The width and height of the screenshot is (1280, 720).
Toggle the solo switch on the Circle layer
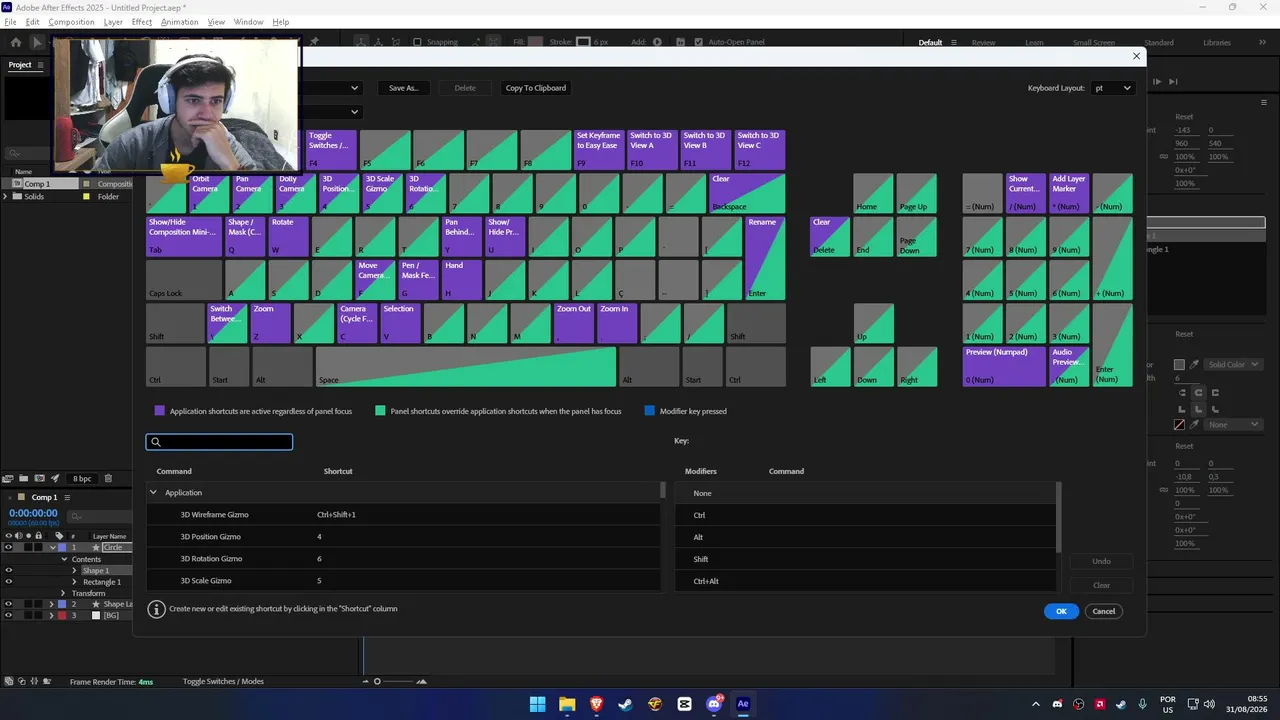[x=29, y=548]
